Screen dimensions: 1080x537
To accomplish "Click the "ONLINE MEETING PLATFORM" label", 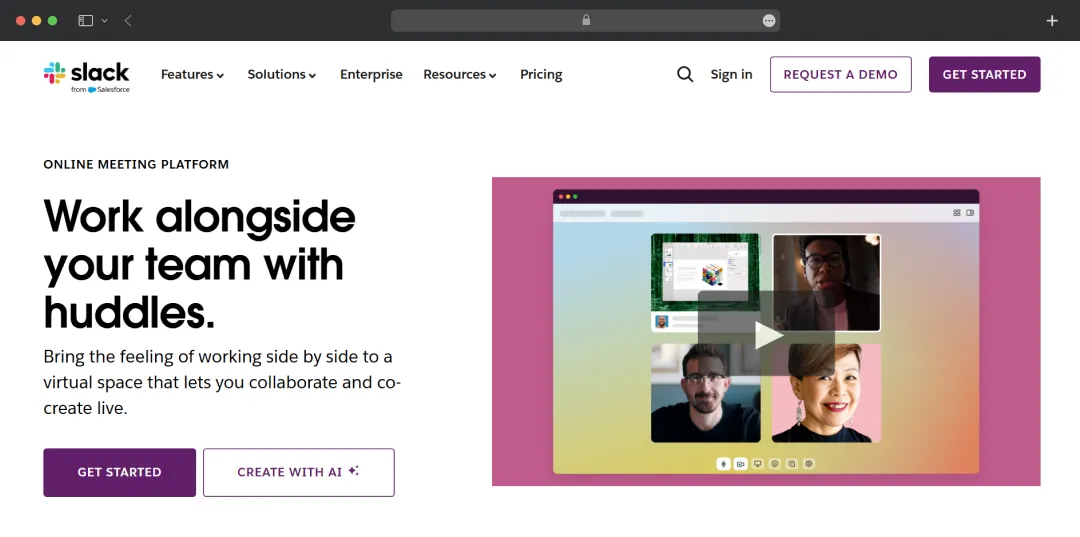I will [136, 165].
